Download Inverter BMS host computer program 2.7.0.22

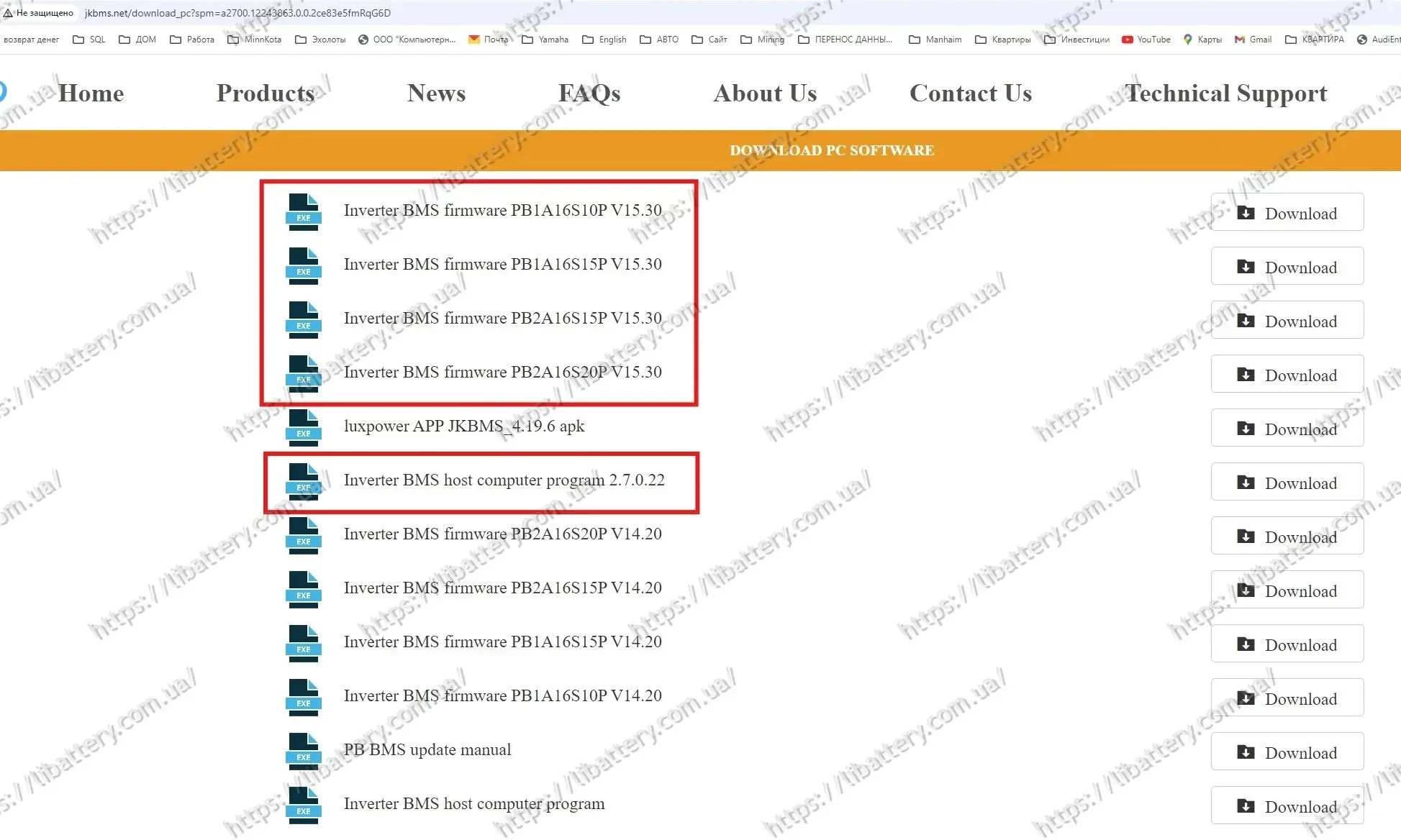[1287, 482]
